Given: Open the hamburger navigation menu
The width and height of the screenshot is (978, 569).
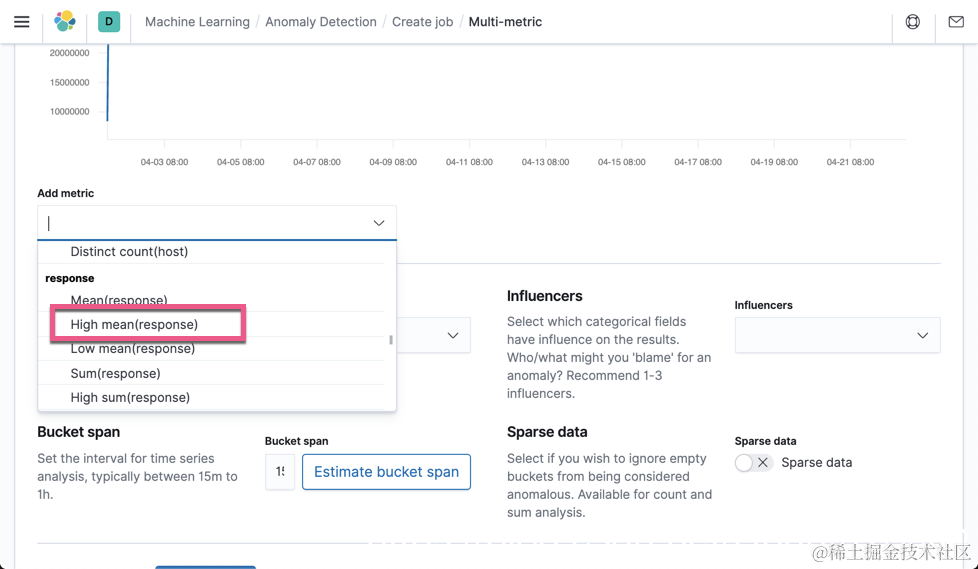Looking at the screenshot, I should tap(21, 21).
